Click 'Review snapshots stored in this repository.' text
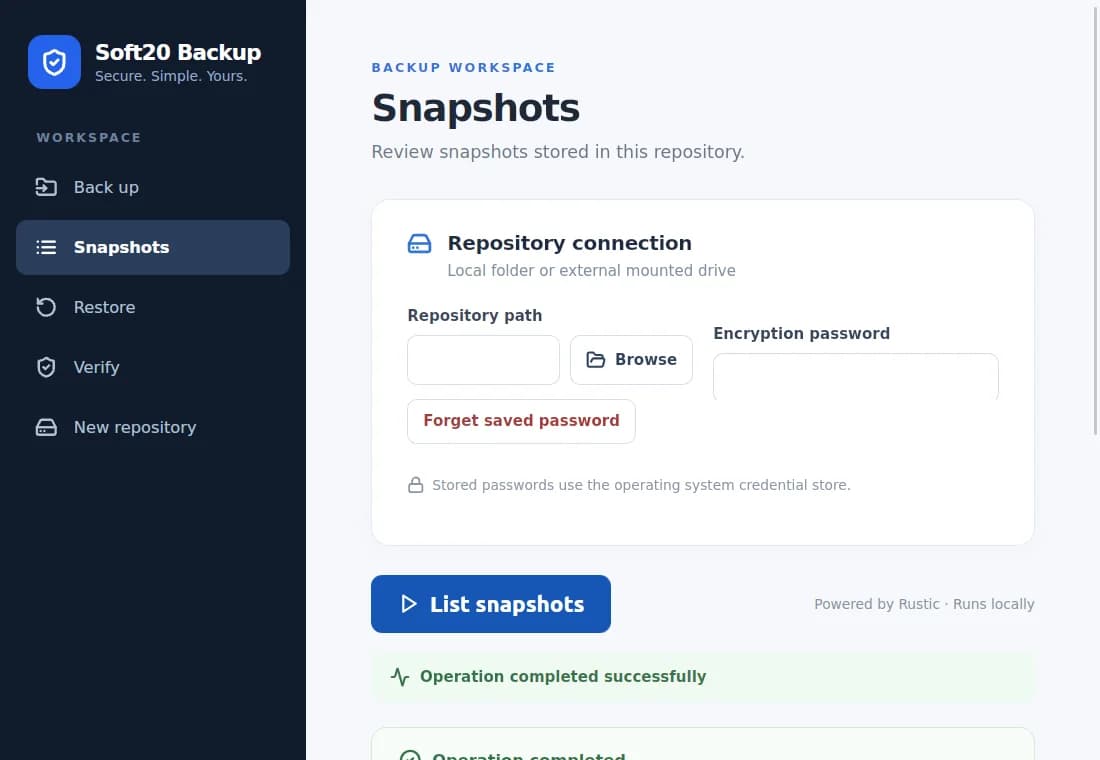This screenshot has width=1100, height=760. [558, 152]
